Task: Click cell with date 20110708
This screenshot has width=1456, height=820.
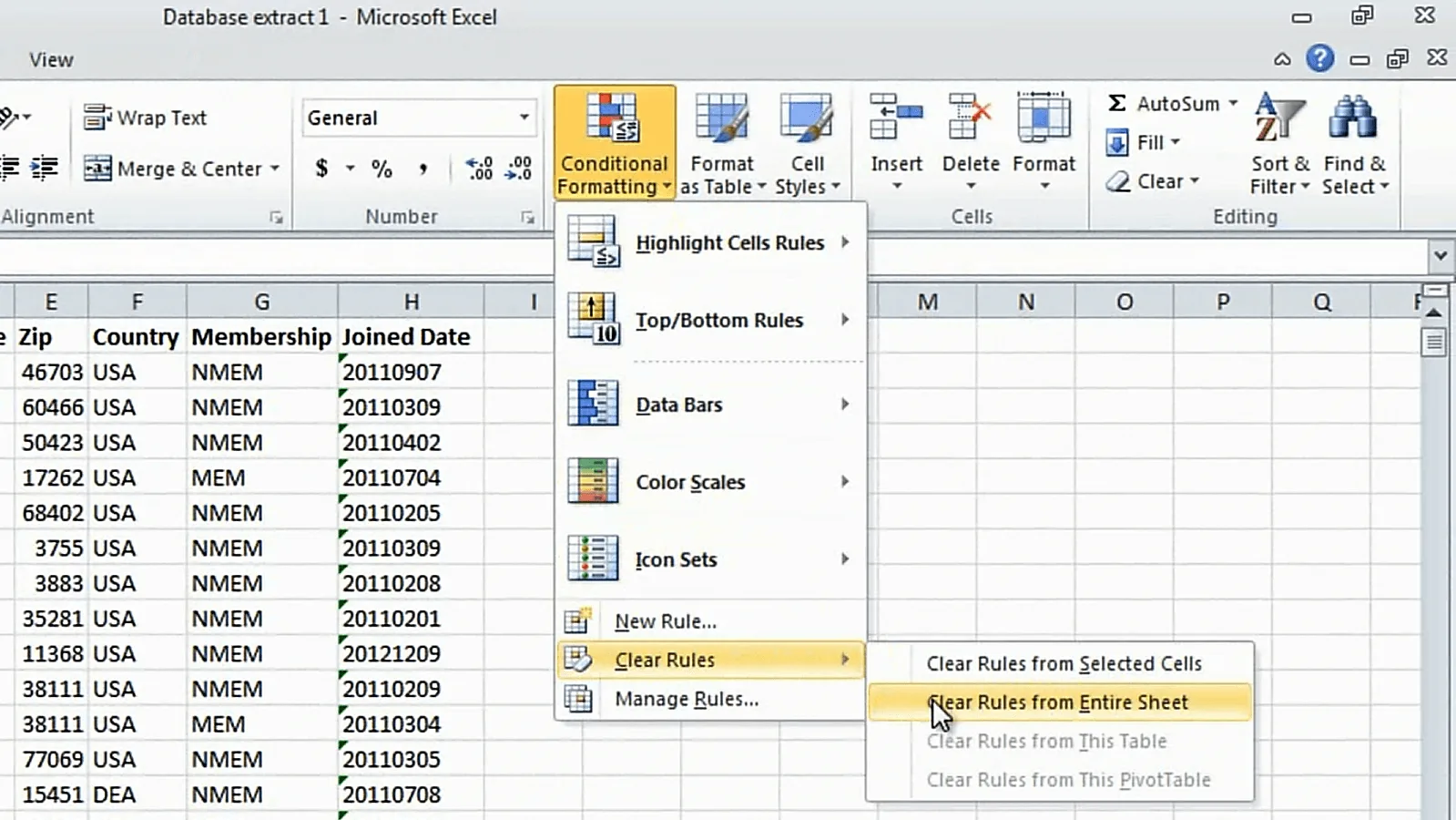Action: [412, 794]
